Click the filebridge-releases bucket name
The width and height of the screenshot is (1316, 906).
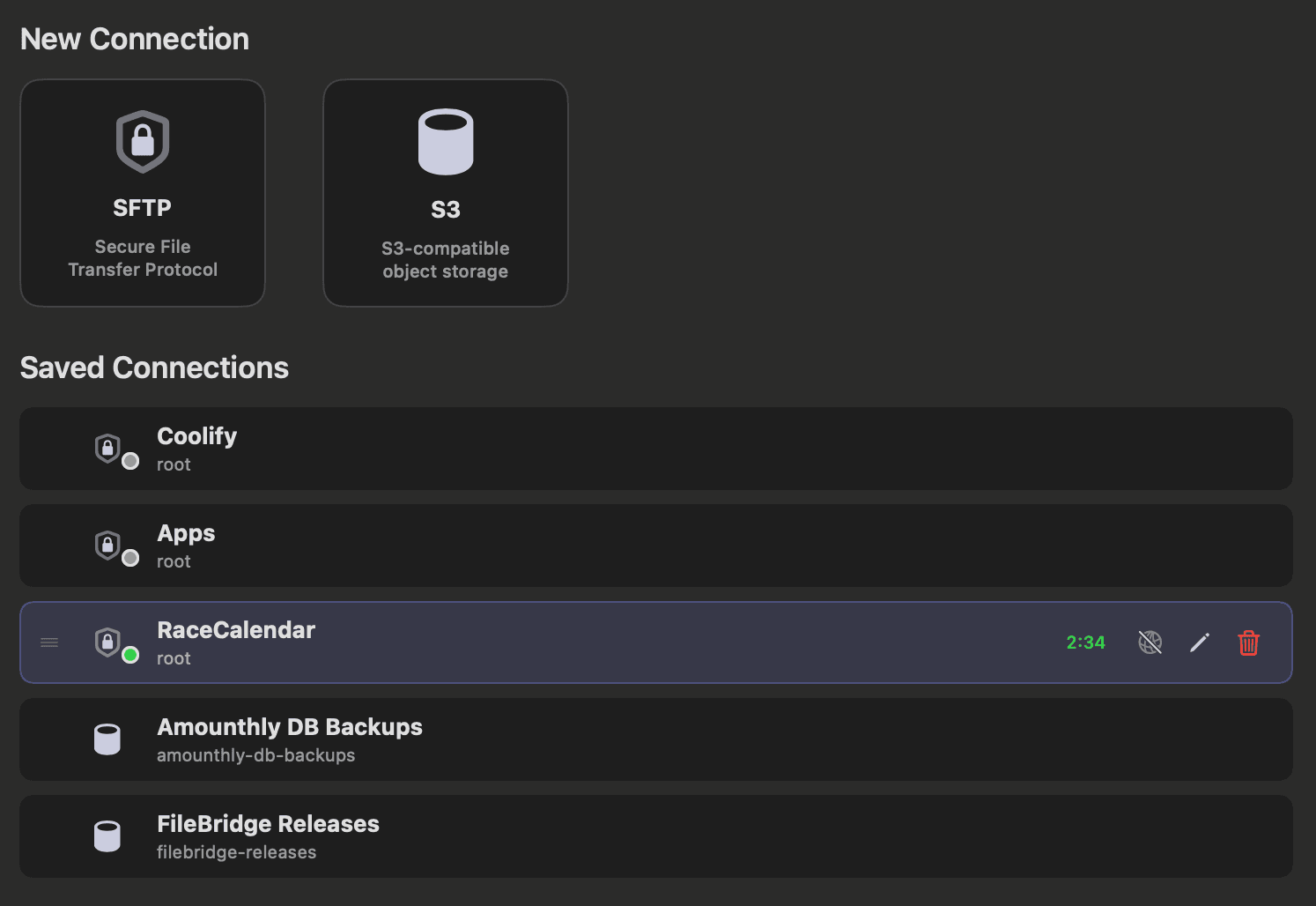pos(237,852)
